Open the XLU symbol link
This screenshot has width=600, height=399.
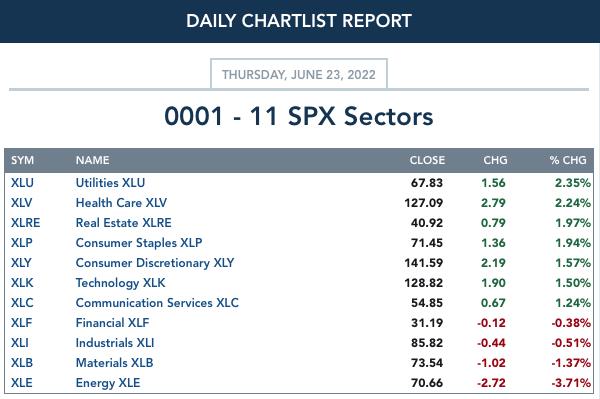(22, 183)
